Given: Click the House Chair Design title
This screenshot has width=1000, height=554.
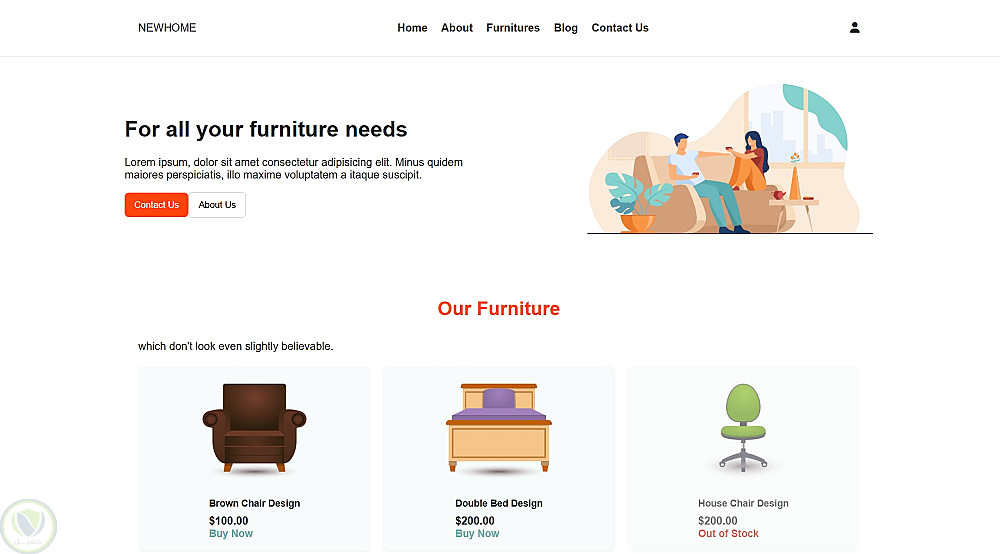Looking at the screenshot, I should click(743, 503).
